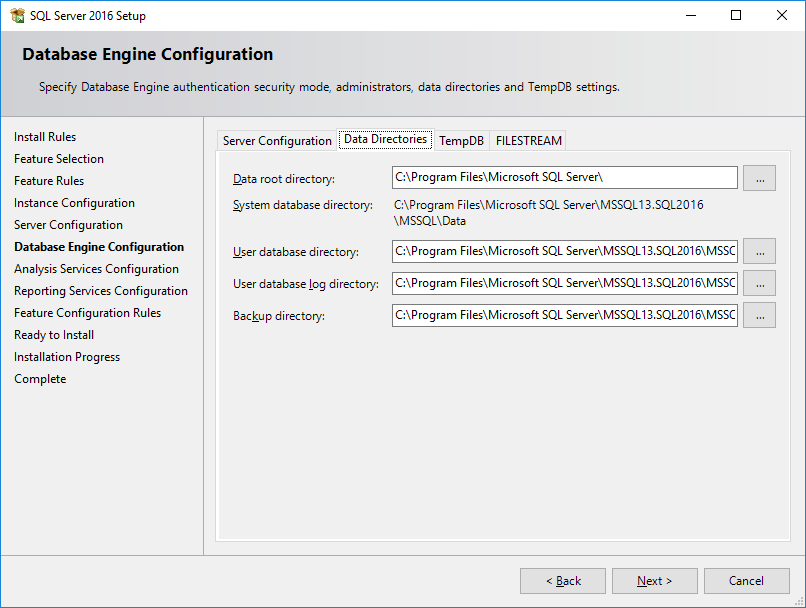806x608 pixels.
Task: Minimize the SQL Server 2016 Setup window
Action: [x=691, y=15]
